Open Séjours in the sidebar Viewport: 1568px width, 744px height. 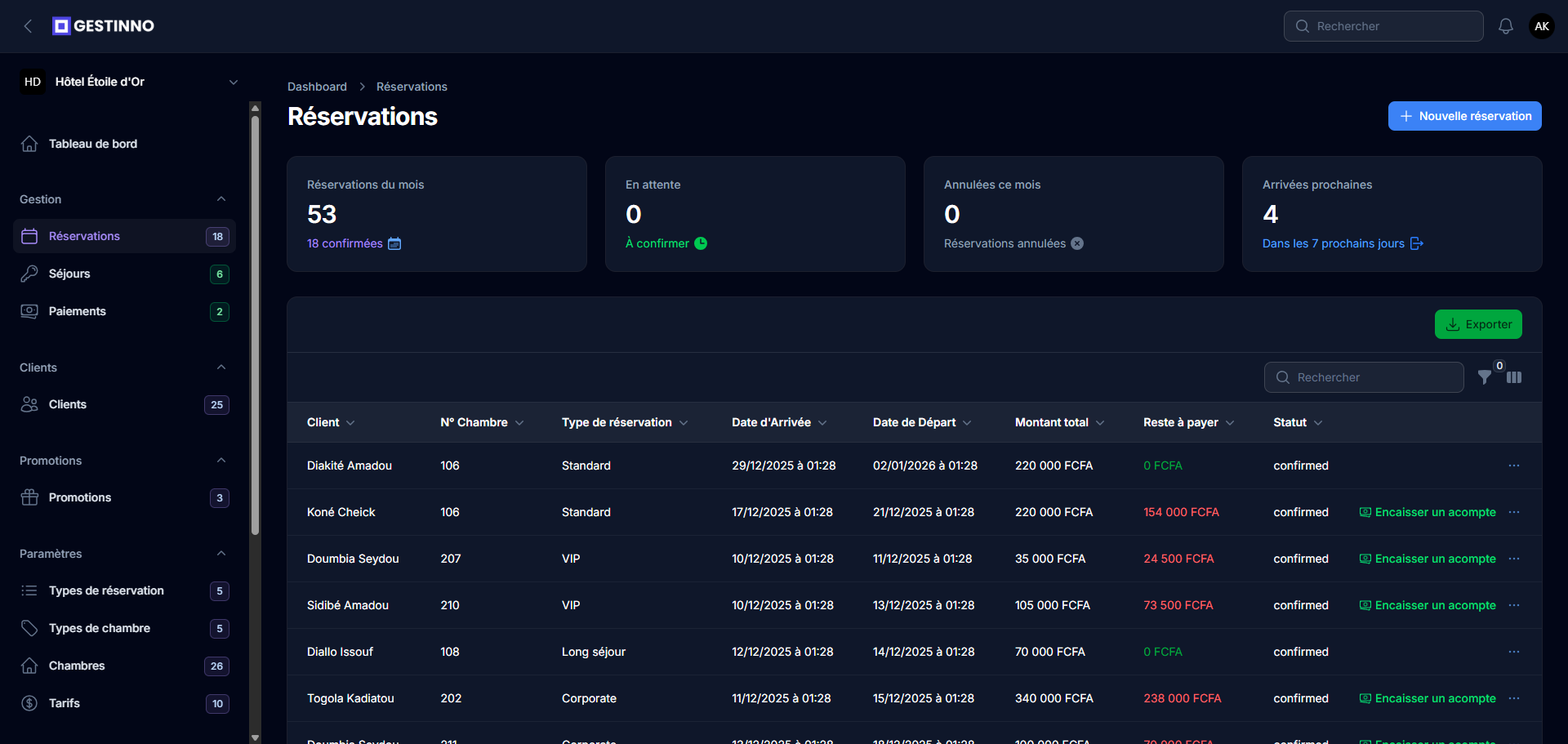pos(124,274)
